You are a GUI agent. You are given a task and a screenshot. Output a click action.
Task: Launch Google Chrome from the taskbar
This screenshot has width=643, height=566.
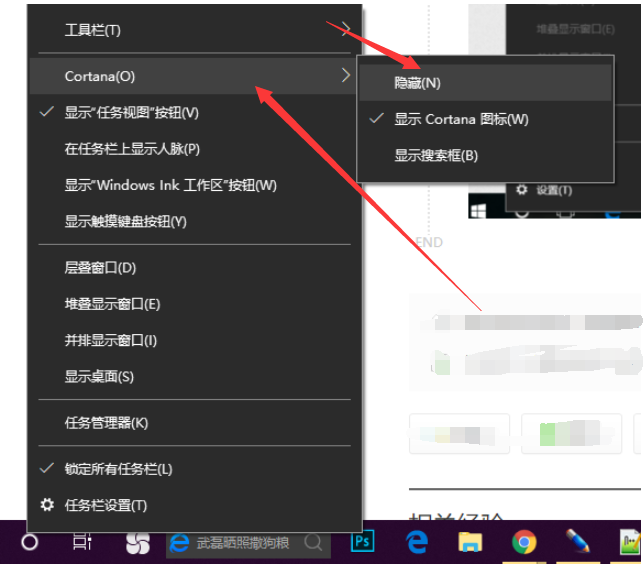pyautogui.click(x=523, y=542)
